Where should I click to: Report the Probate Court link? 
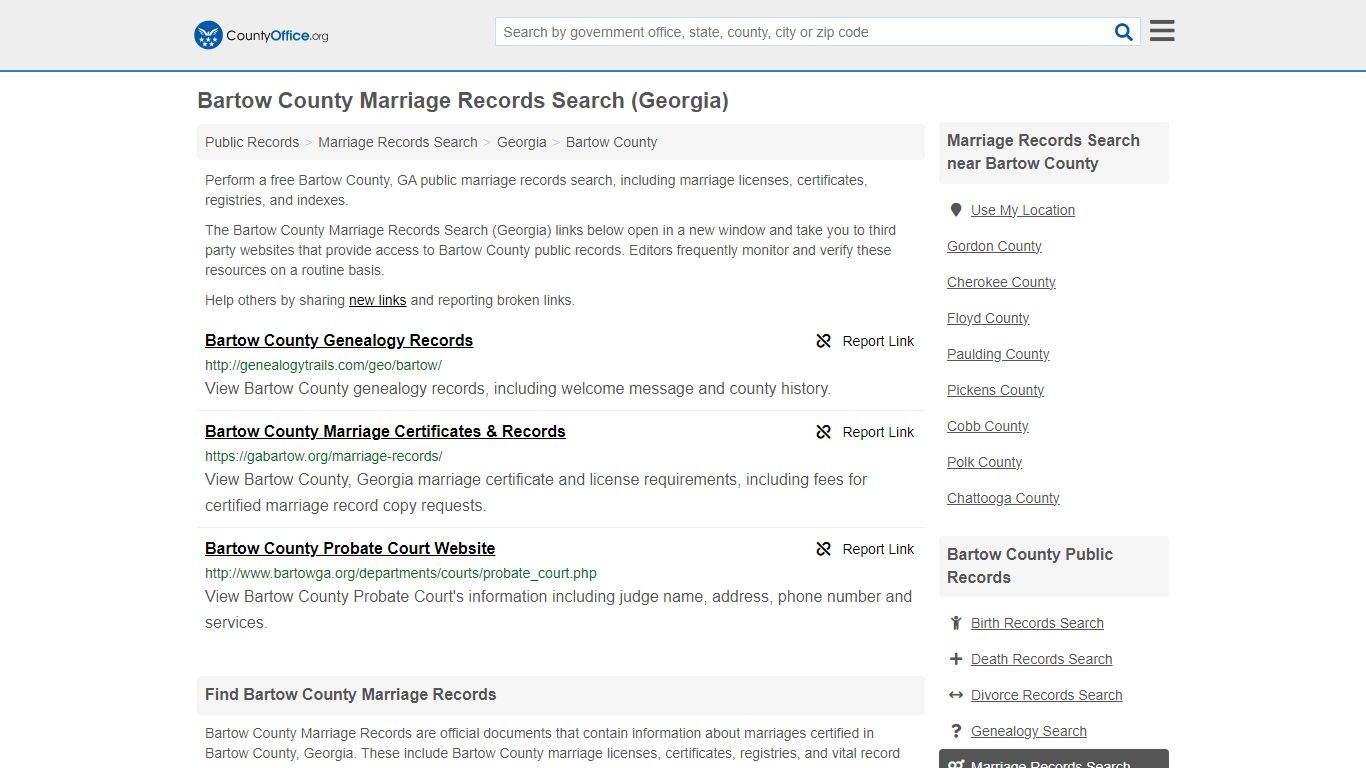(865, 549)
